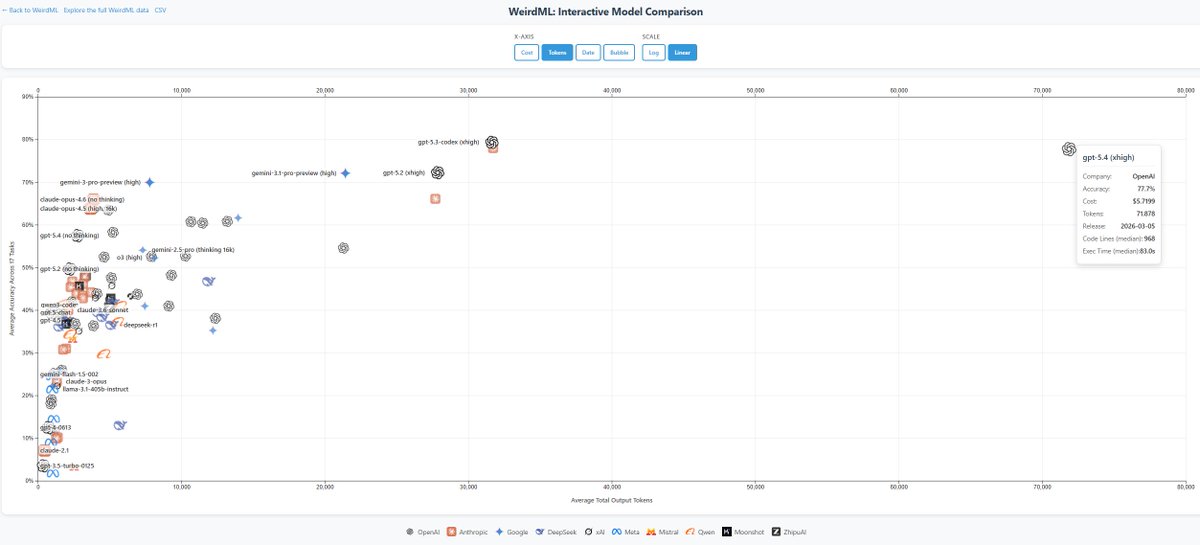Click the claude-opus-4.6 (no thinking) marker
The image size is (1200, 545).
point(92,201)
